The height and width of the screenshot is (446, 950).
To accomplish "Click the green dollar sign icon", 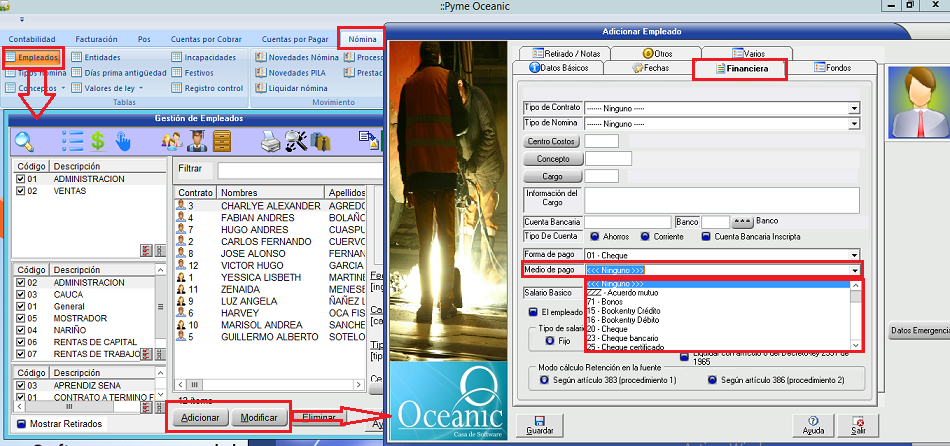I will coord(98,141).
